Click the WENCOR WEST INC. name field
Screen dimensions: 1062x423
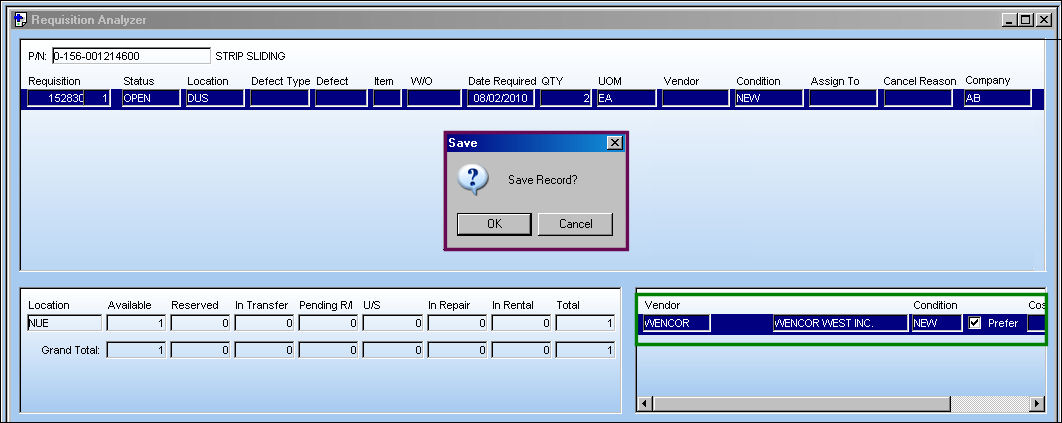click(x=840, y=324)
